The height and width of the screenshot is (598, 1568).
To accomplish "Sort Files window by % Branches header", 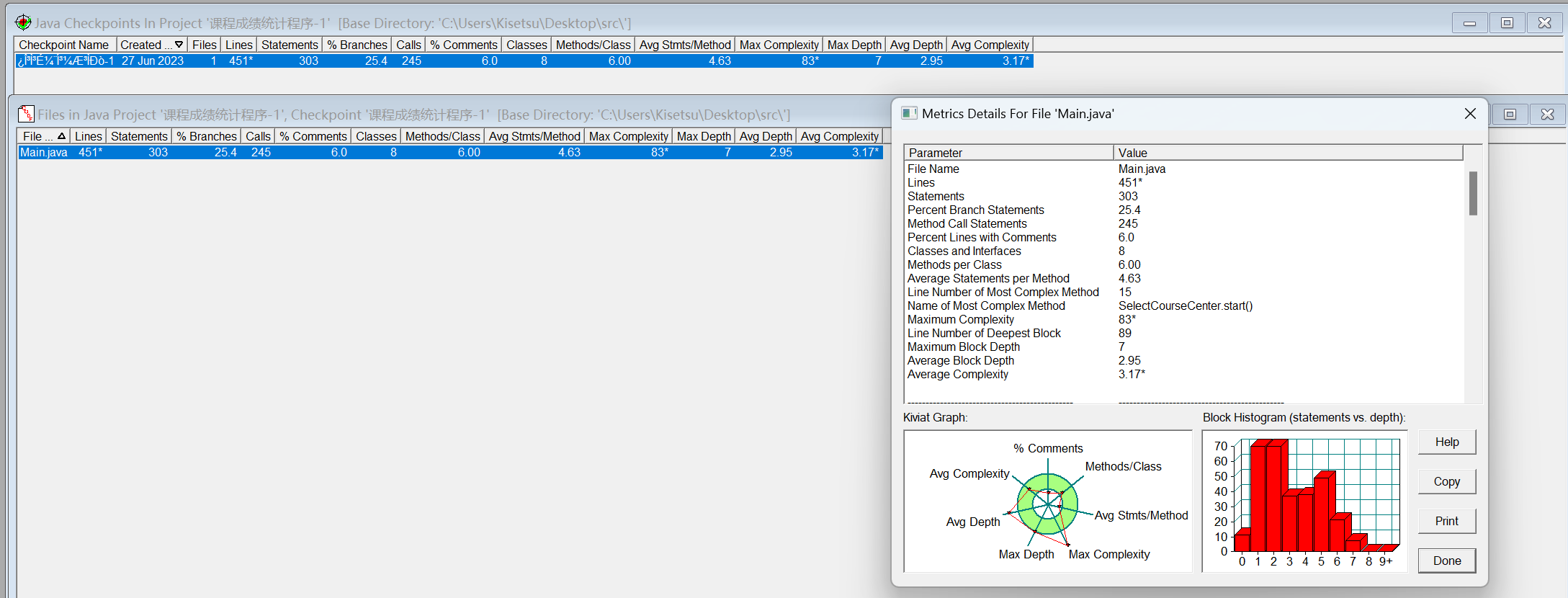I will point(206,136).
